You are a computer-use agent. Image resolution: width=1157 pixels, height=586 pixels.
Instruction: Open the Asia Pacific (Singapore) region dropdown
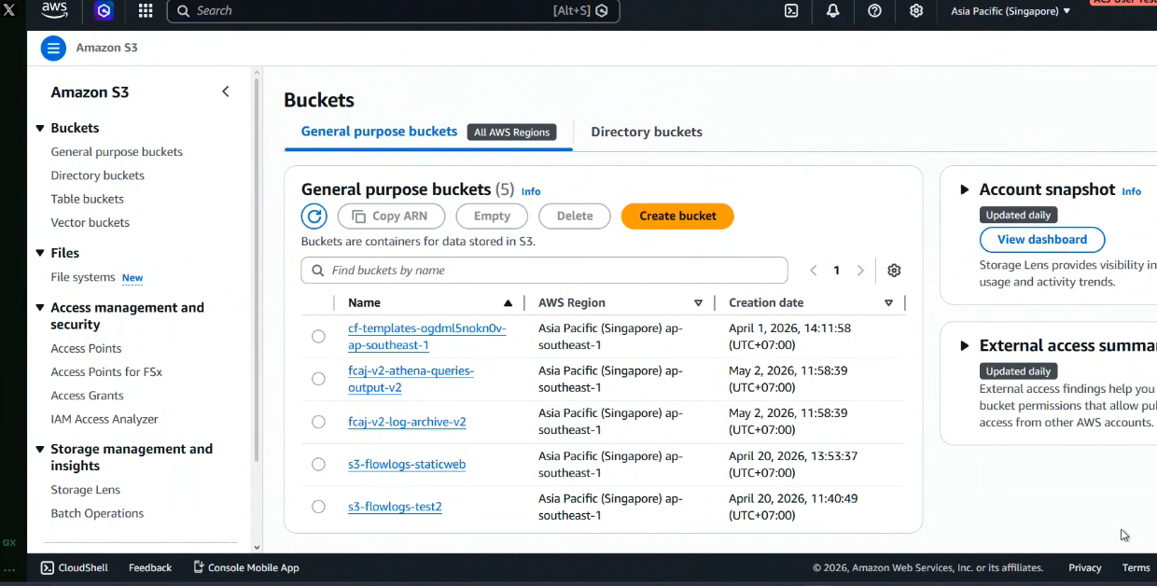(x=1010, y=11)
